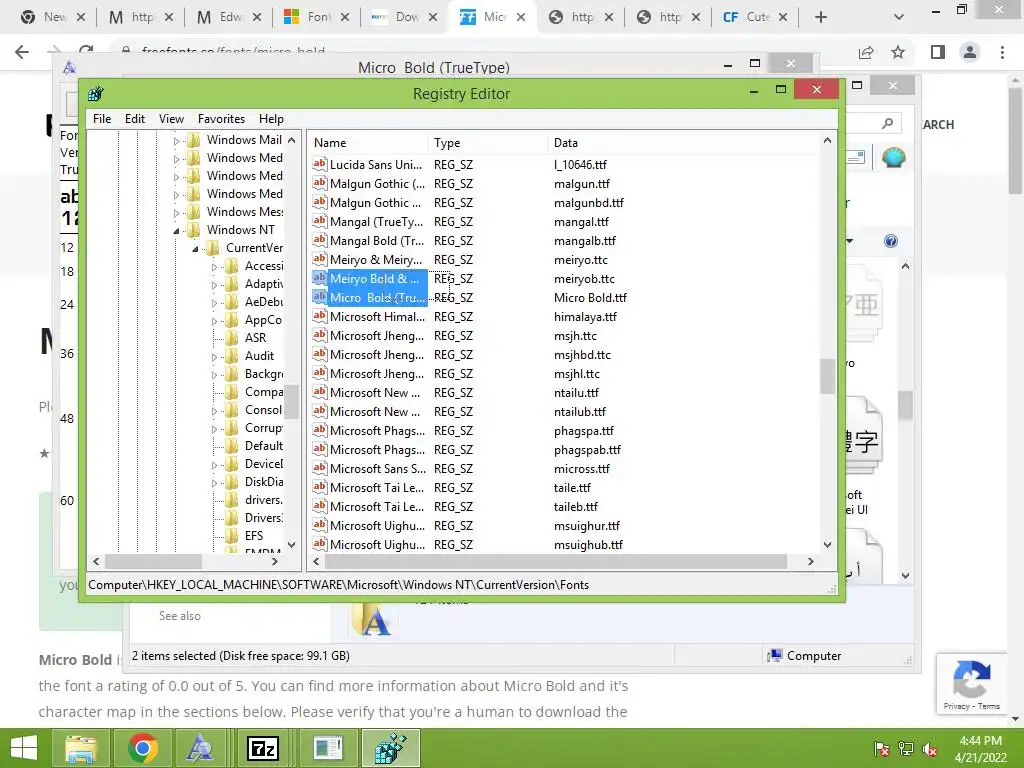Expand the AeDebug key node
Image resolution: width=1024 pixels, height=768 pixels.
tap(214, 302)
